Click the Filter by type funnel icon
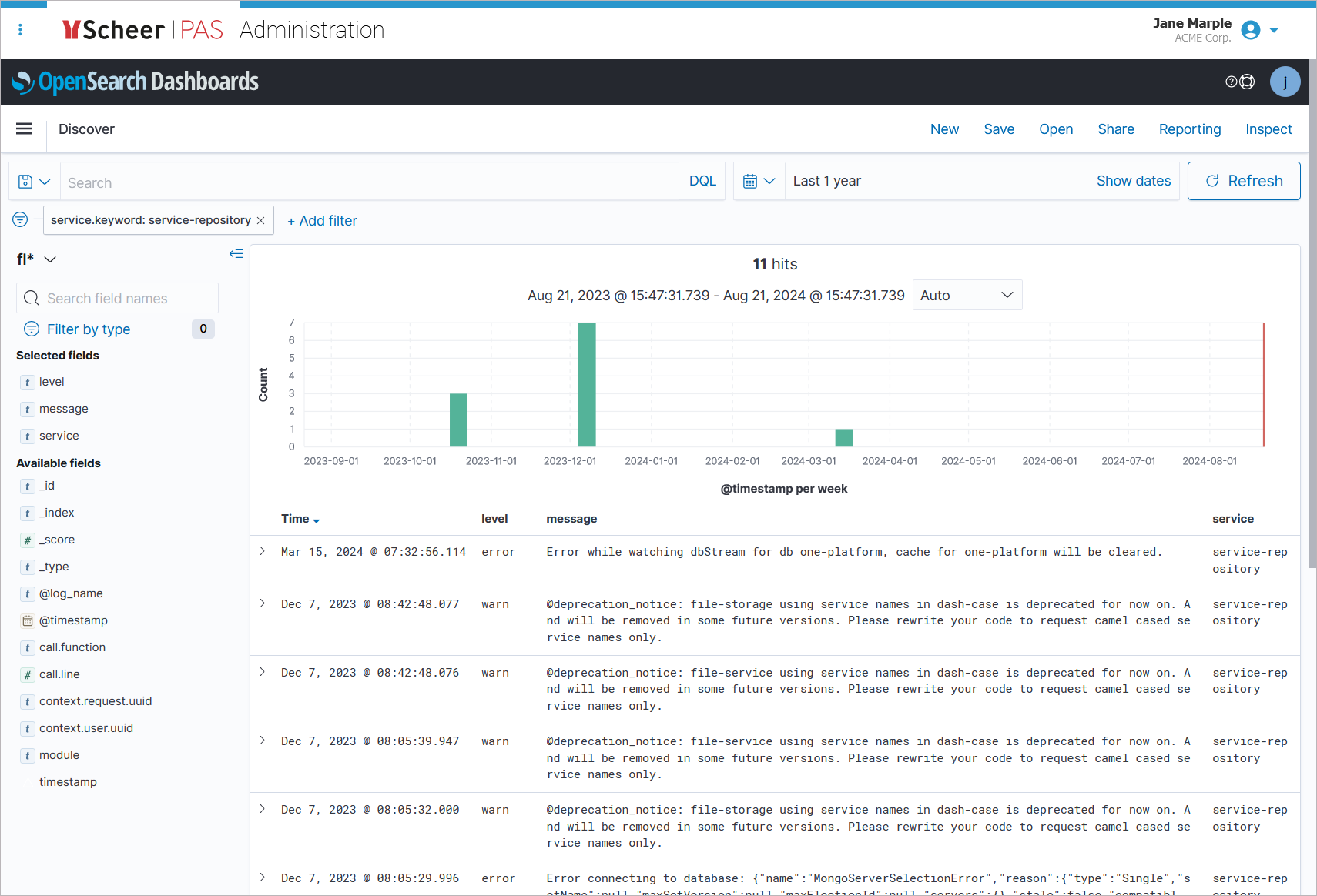This screenshot has height=896, width=1317. [31, 329]
